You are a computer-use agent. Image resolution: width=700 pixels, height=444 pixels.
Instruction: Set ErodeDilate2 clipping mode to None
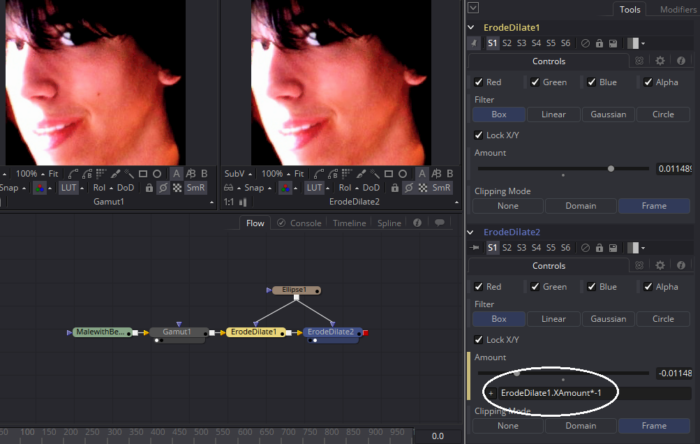pos(508,426)
